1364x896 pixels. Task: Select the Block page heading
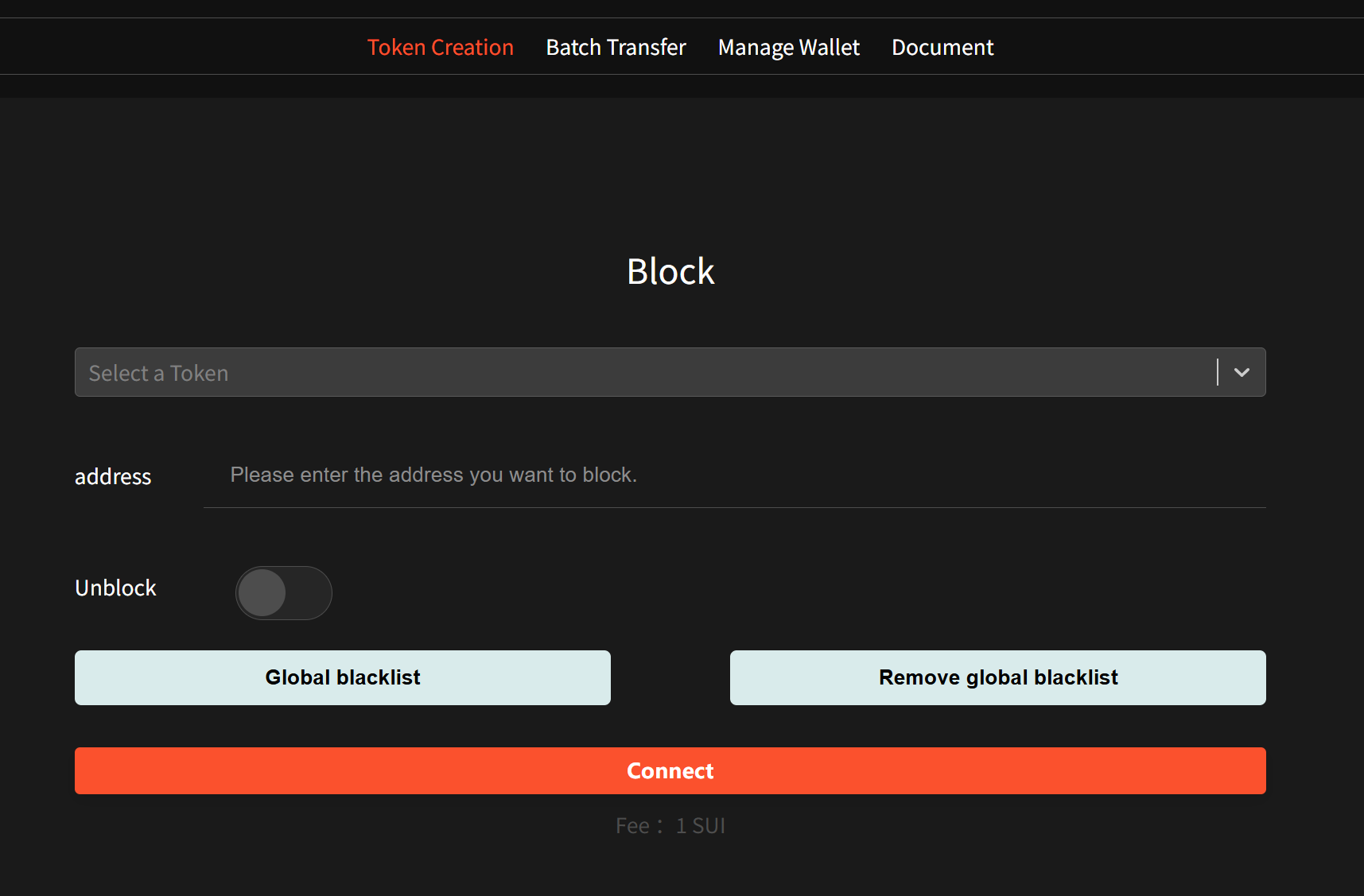pos(670,271)
